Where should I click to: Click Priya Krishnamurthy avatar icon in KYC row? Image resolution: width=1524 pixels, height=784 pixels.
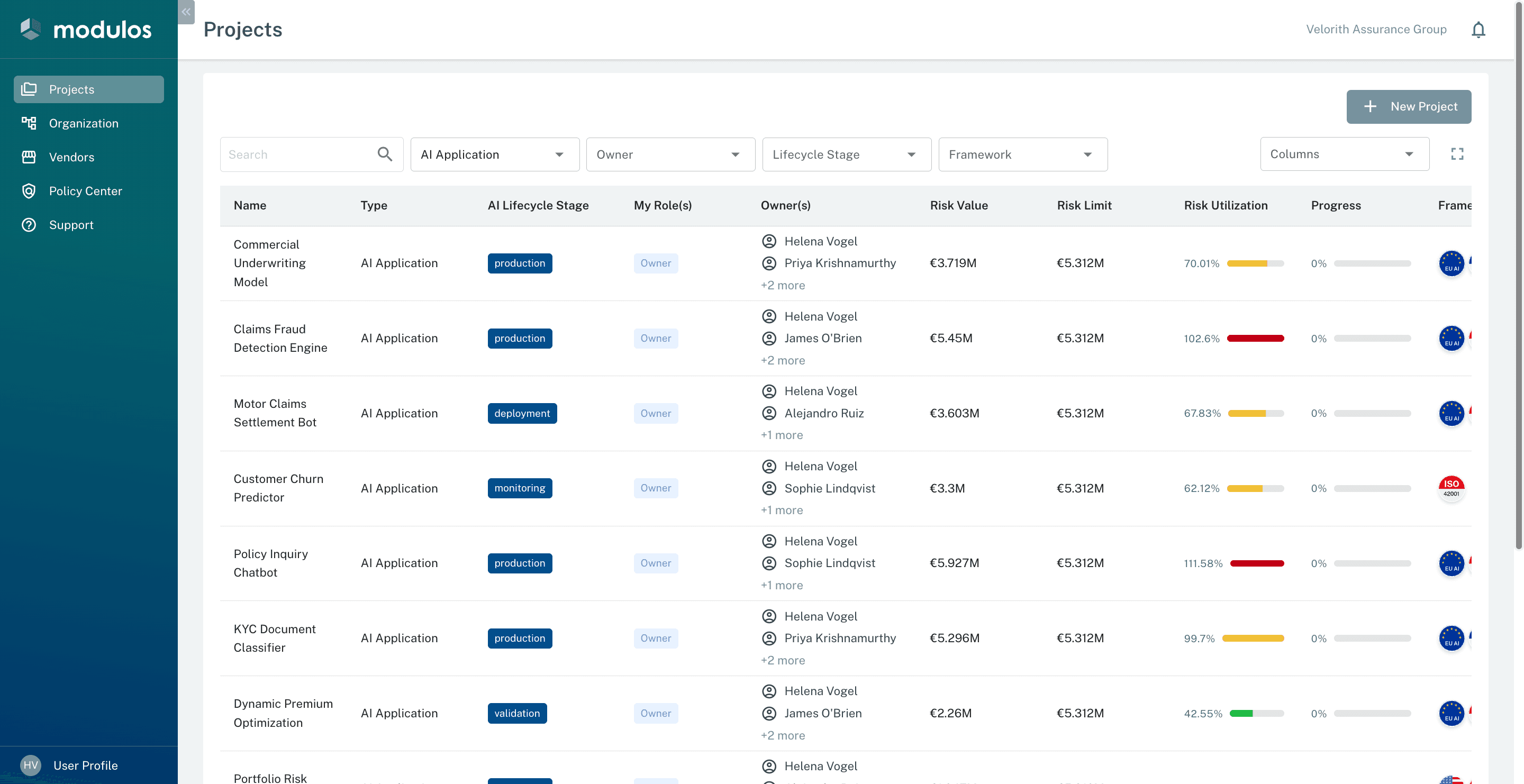click(x=769, y=639)
